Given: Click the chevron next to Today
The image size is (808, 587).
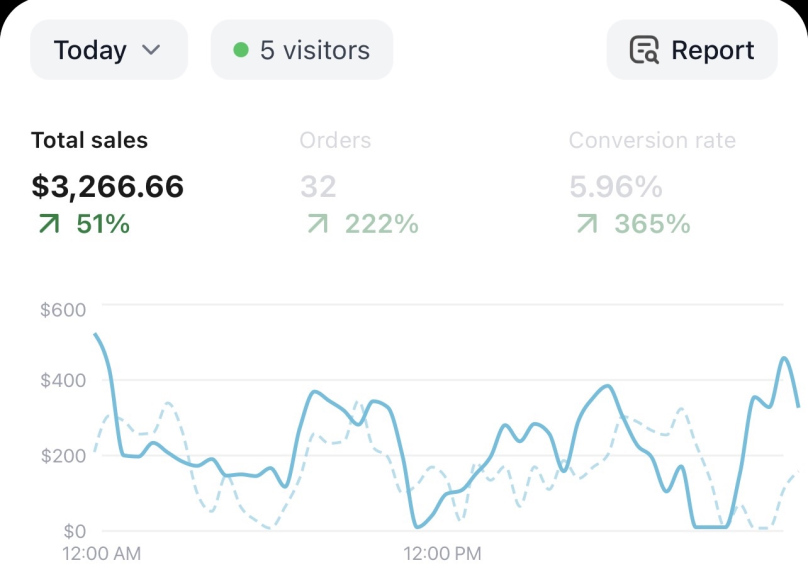Looking at the screenshot, I should coord(151,50).
